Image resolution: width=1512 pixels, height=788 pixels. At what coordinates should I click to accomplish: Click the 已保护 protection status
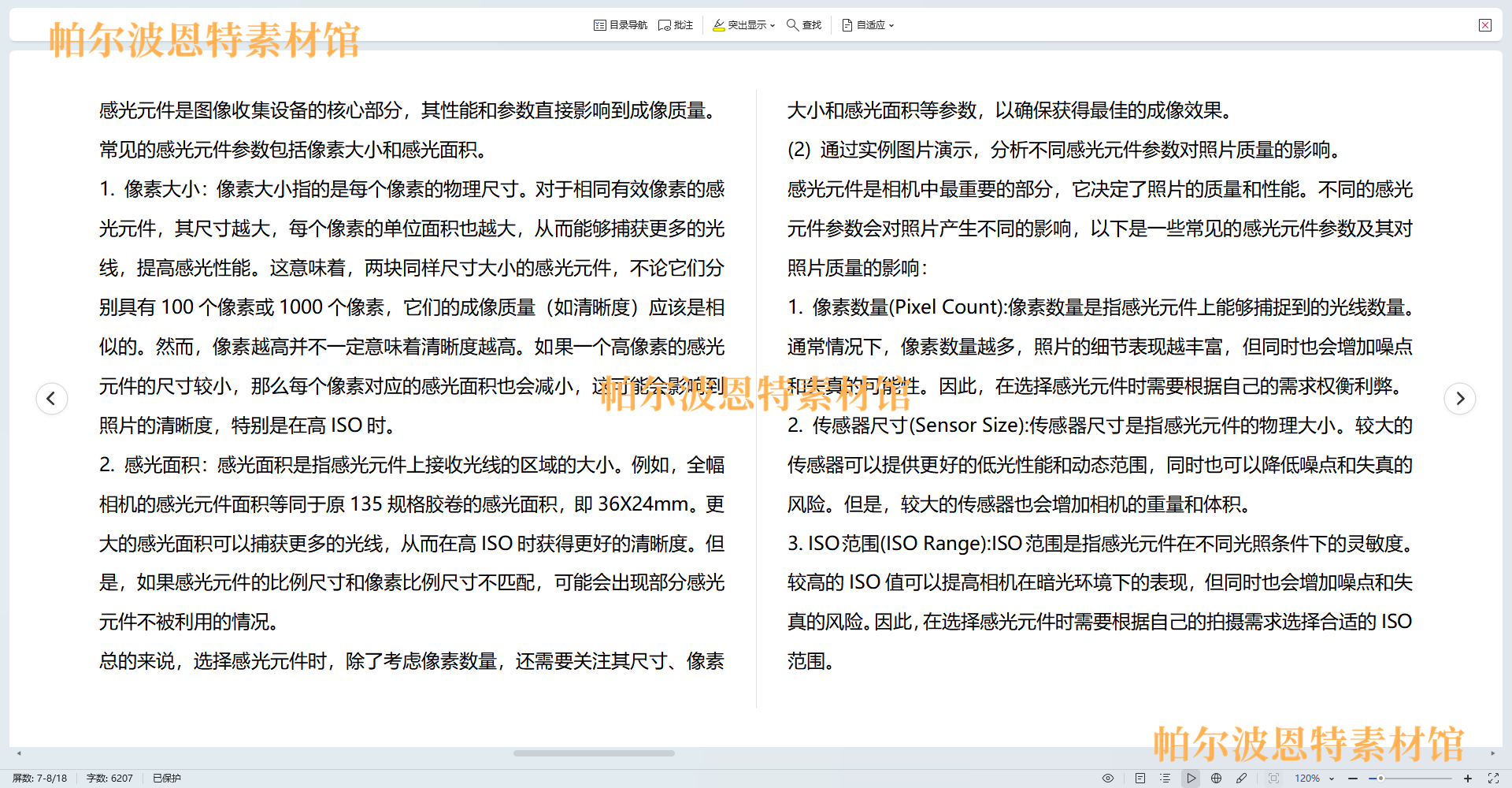click(x=167, y=778)
